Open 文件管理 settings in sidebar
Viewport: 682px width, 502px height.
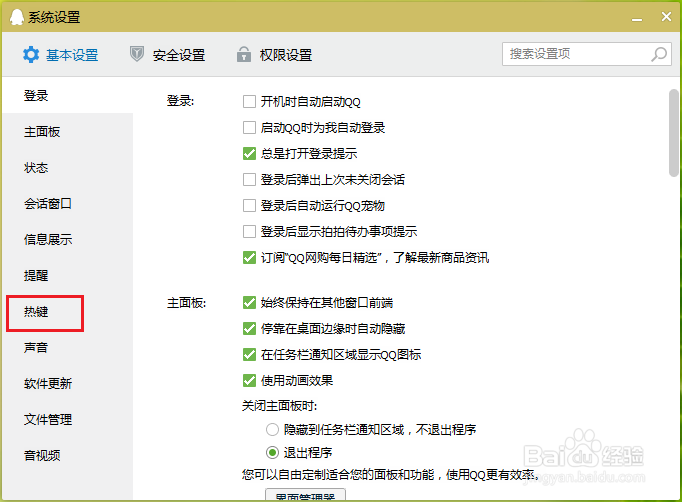tap(67, 419)
